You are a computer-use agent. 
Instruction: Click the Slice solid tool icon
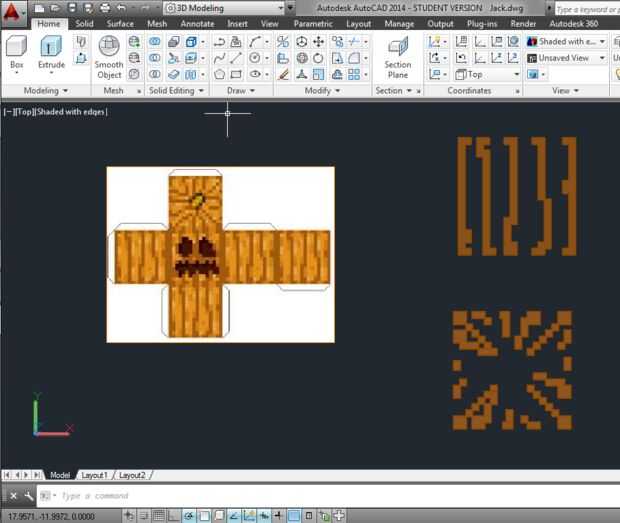pyautogui.click(x=173, y=59)
